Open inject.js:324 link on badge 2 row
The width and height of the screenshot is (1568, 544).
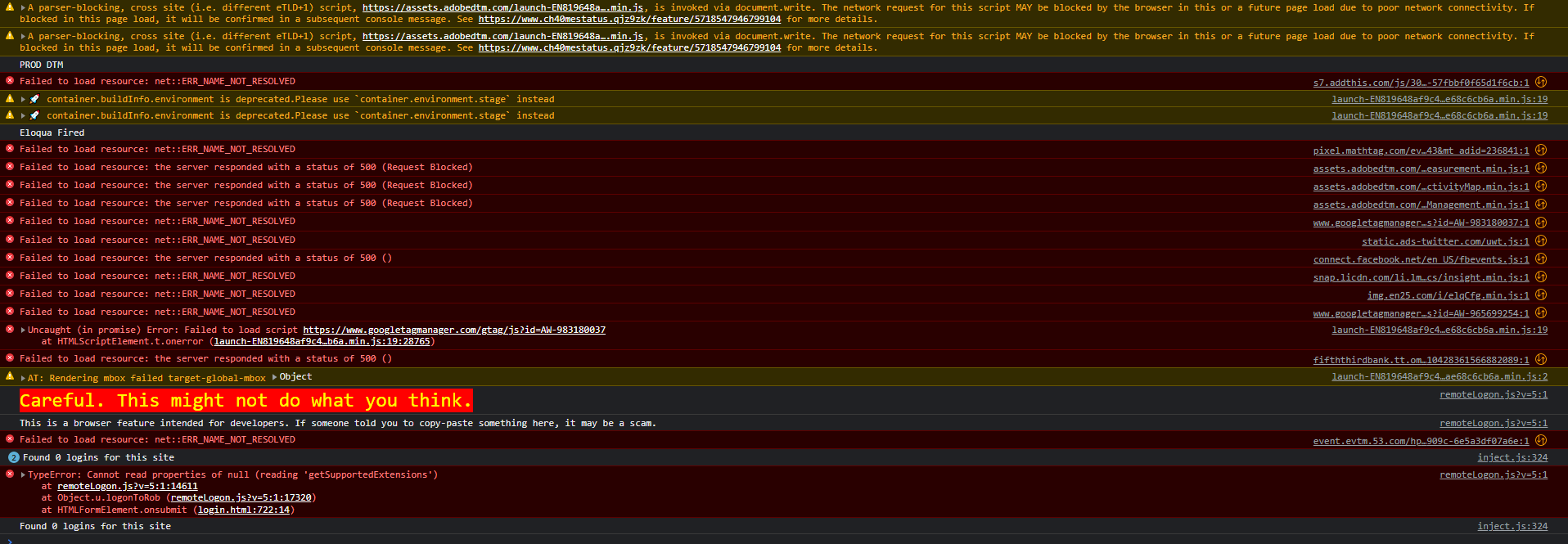coord(1512,457)
